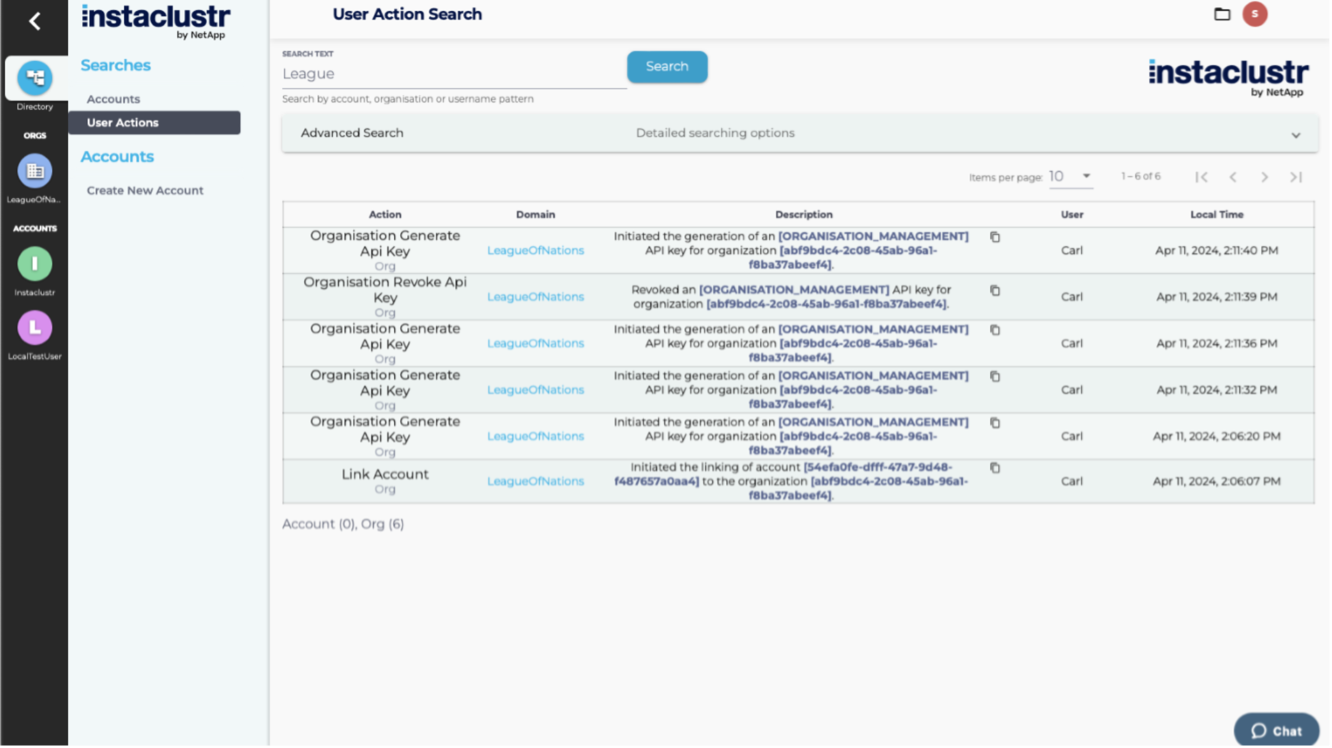Image resolution: width=1332 pixels, height=748 pixels.
Task: Click Carl in the Link Account row
Action: pyautogui.click(x=1073, y=482)
